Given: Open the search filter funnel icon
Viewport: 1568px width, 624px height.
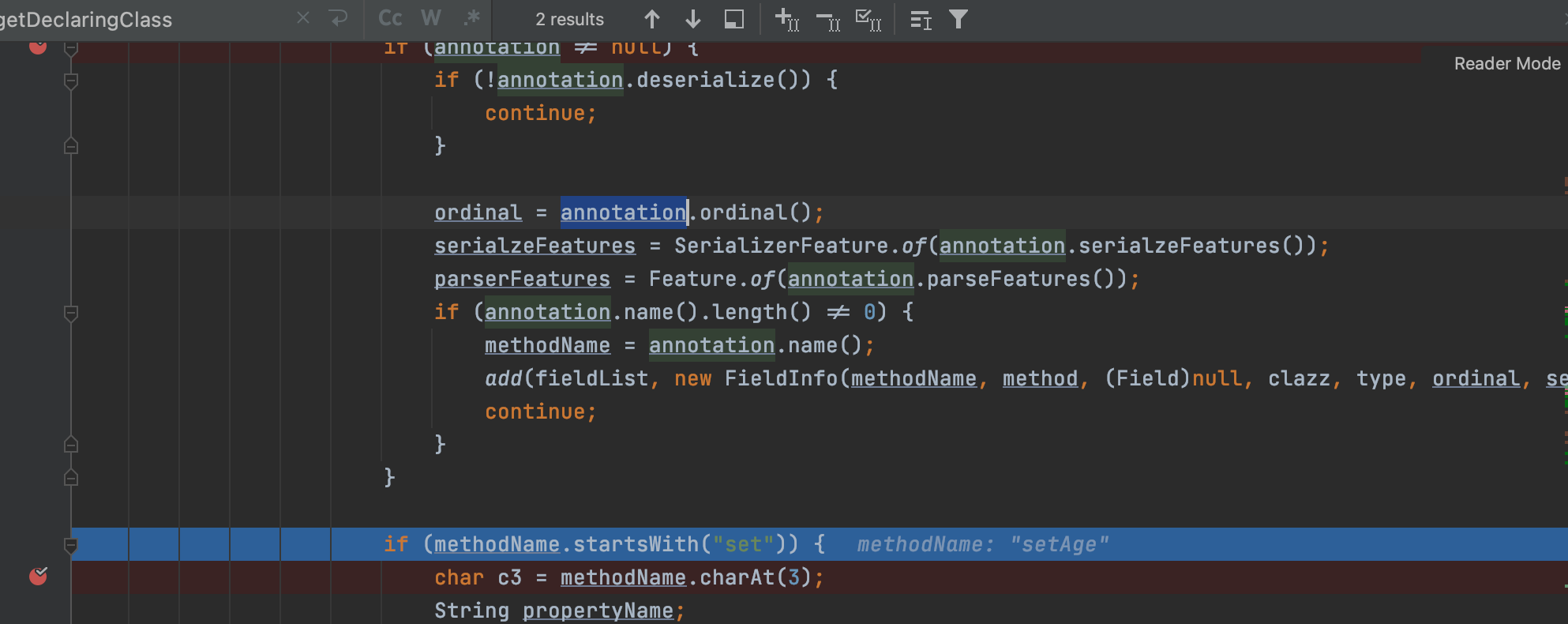Looking at the screenshot, I should (x=958, y=19).
